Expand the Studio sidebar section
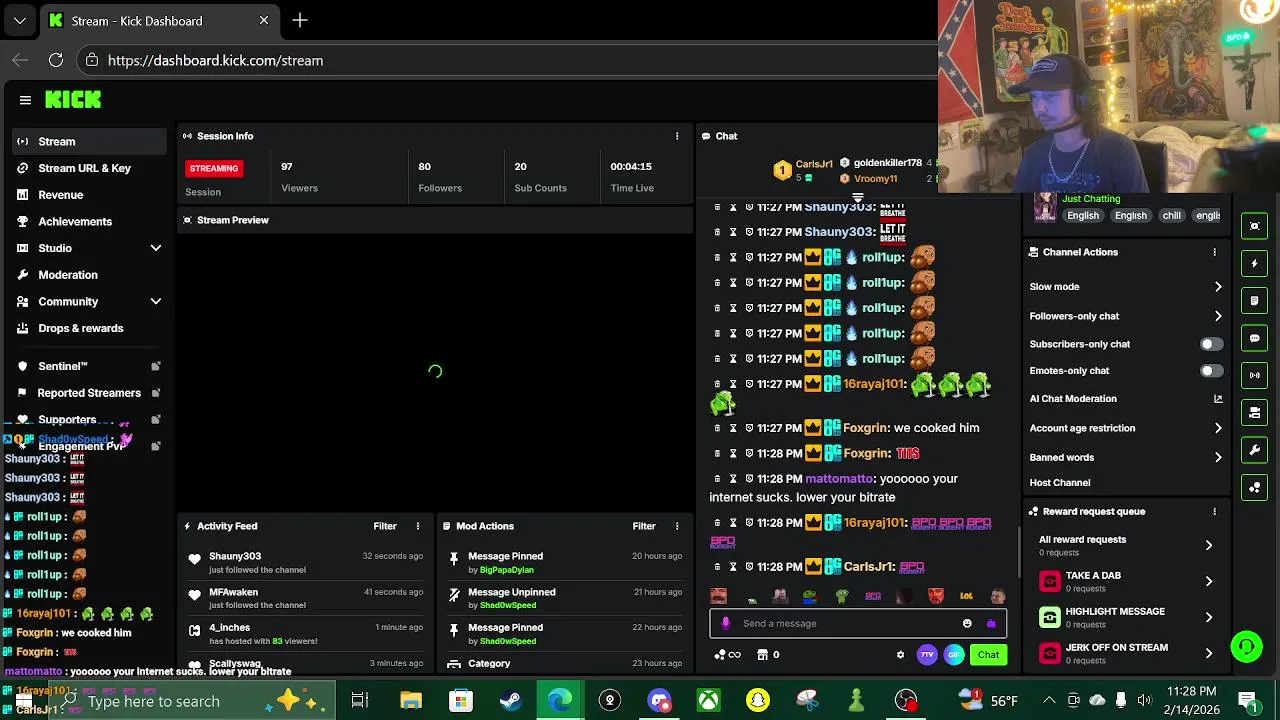The height and width of the screenshot is (720, 1280). click(x=156, y=248)
